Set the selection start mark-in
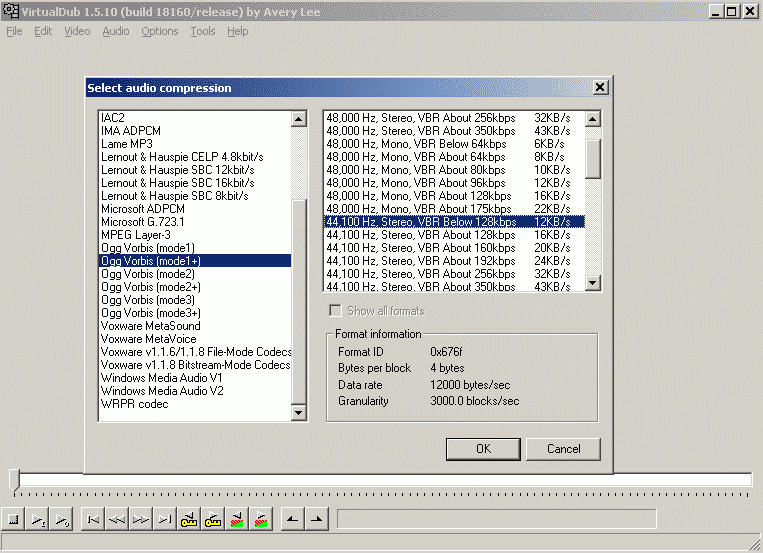Screen dimensions: 763x553 [292, 519]
